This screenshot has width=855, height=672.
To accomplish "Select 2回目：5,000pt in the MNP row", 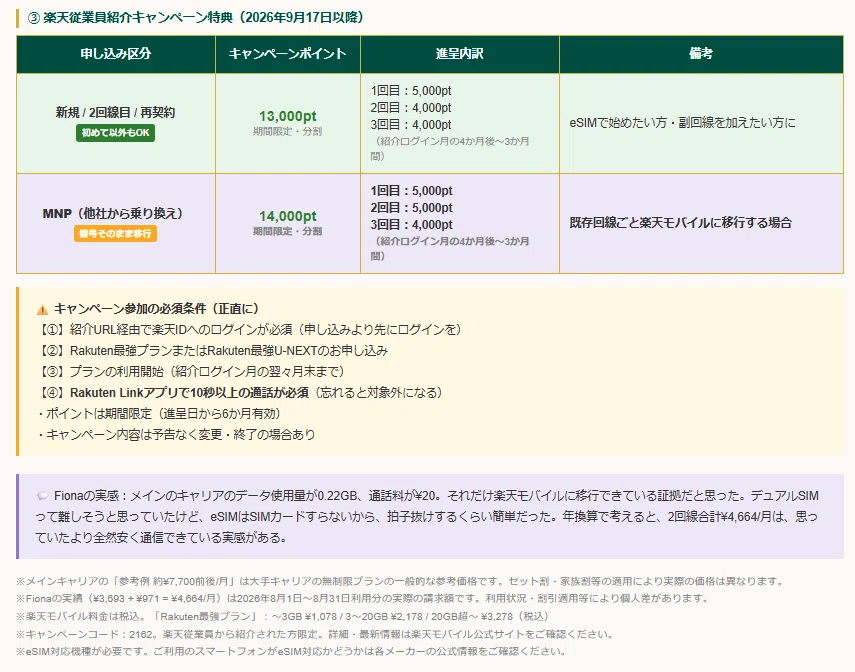I will click(x=412, y=207).
